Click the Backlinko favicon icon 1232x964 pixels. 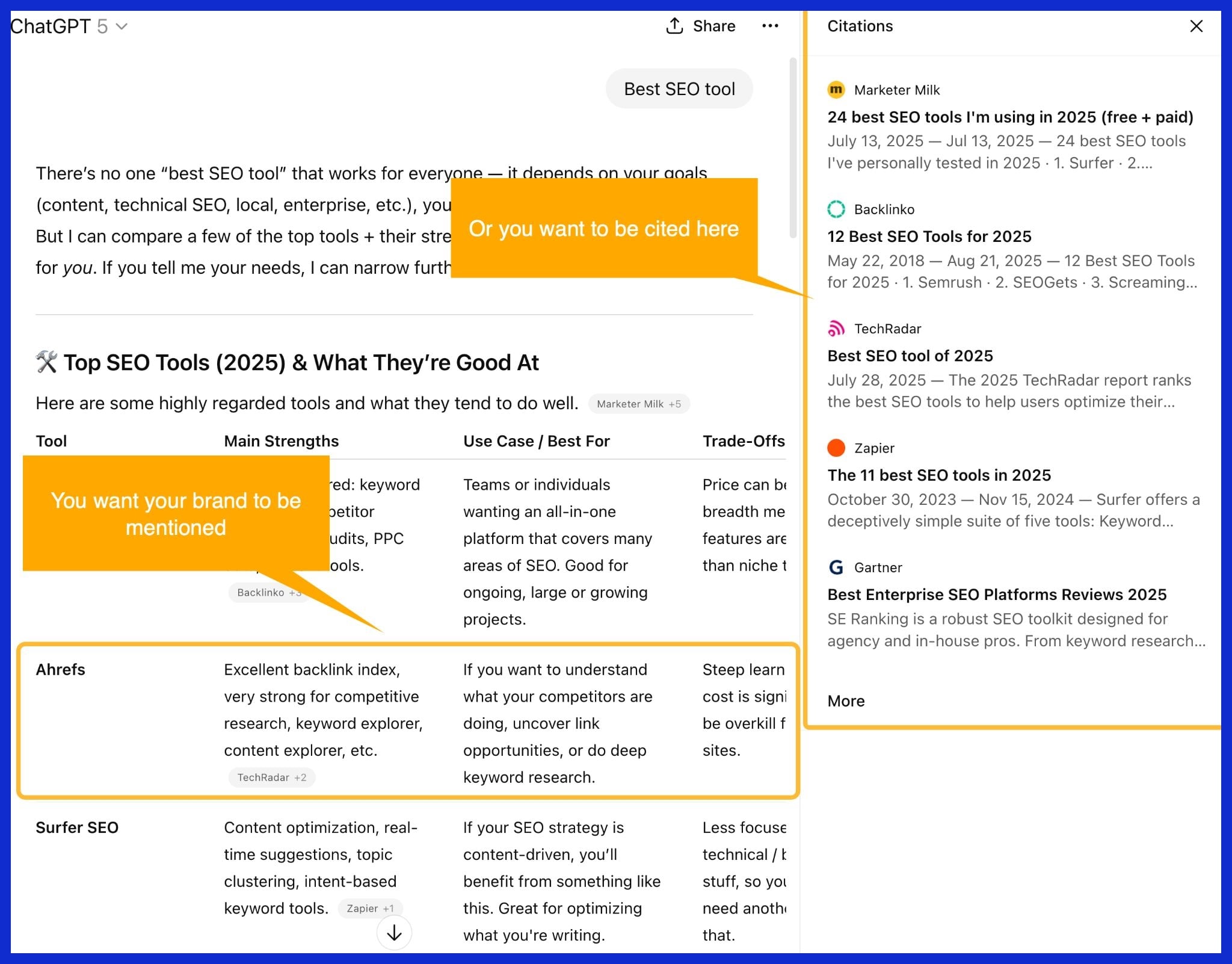(x=836, y=209)
